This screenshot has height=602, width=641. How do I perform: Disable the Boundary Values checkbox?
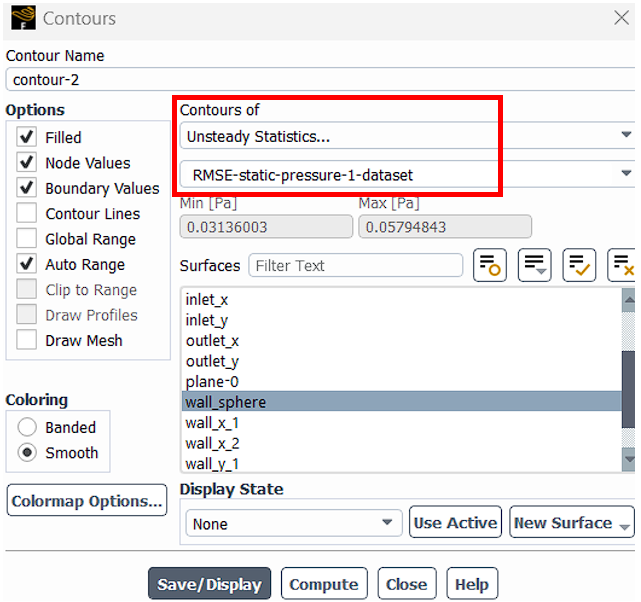(x=27, y=188)
